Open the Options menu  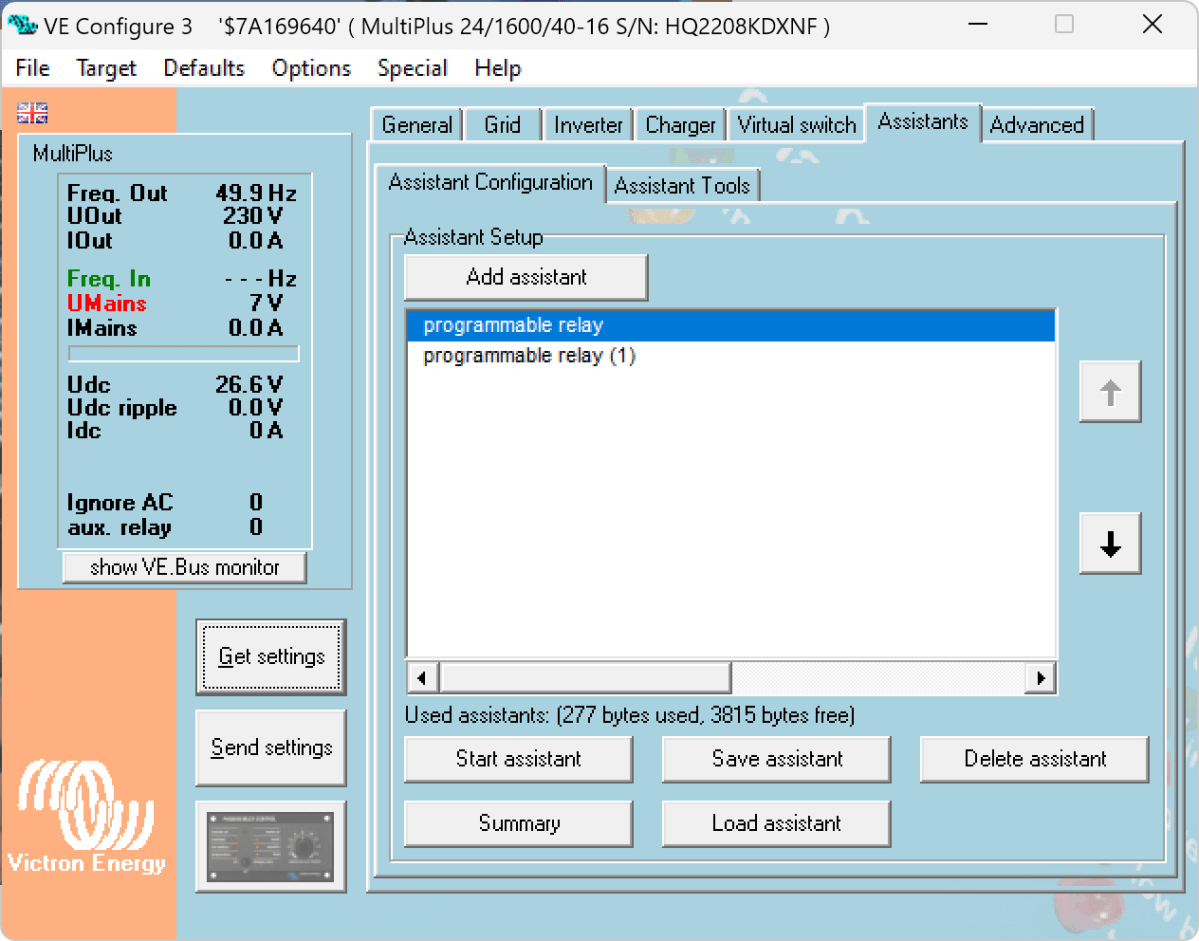[310, 68]
